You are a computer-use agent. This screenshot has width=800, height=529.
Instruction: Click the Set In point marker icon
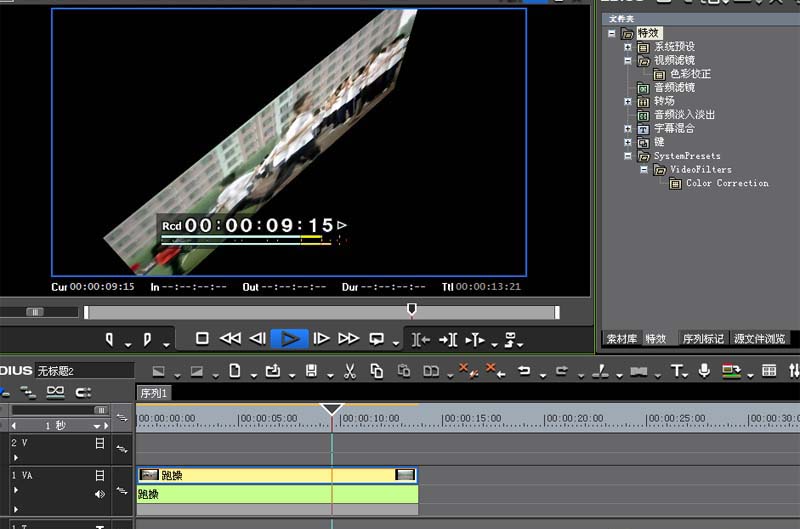[110, 339]
